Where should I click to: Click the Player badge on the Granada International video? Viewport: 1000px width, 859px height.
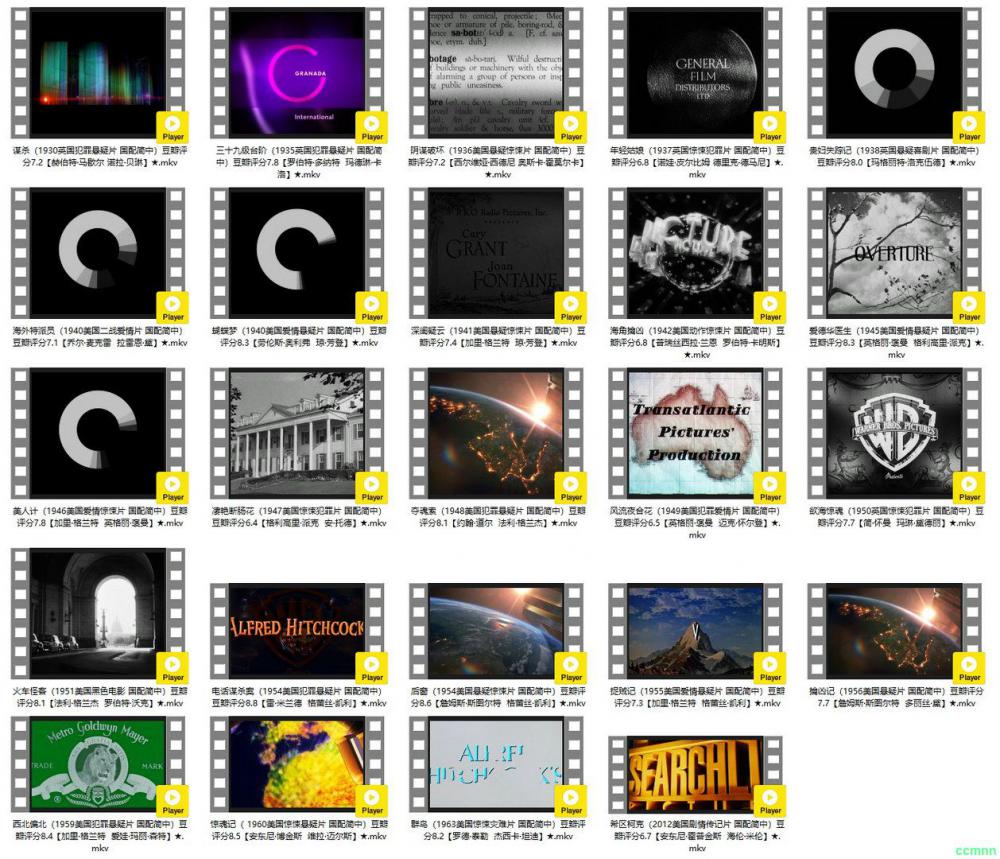coord(372,127)
